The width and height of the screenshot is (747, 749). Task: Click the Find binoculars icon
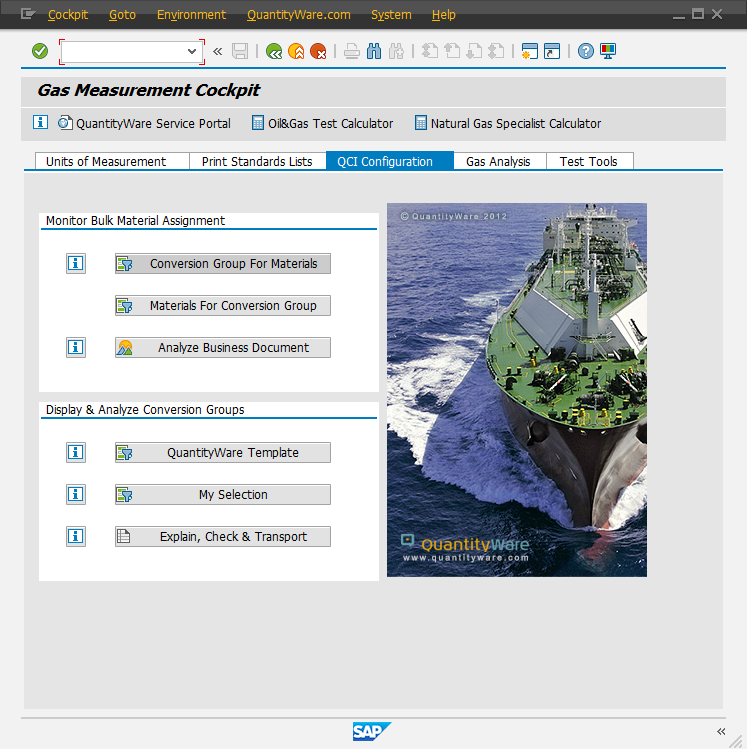(374, 51)
